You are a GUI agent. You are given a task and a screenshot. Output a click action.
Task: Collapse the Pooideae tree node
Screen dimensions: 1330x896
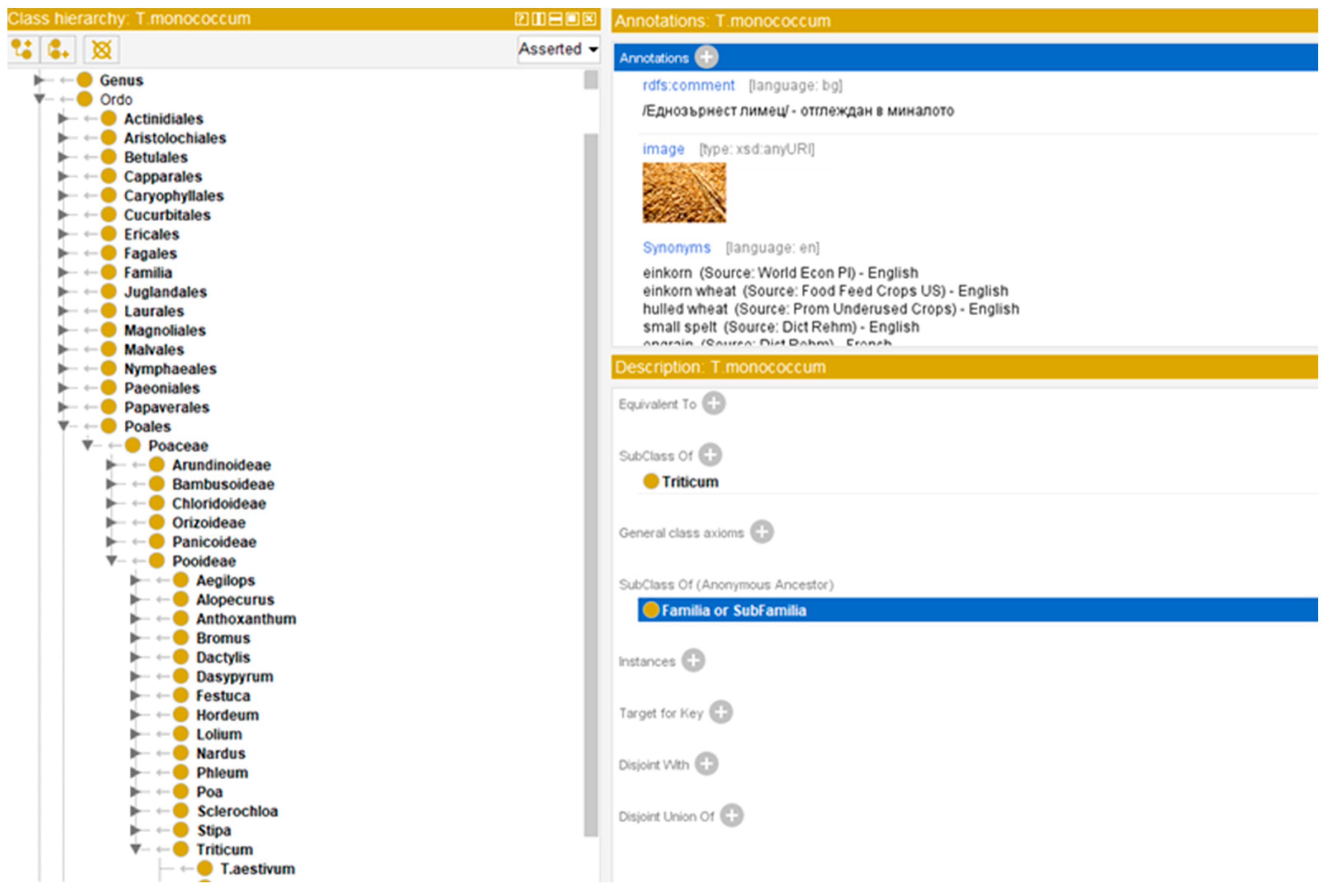click(111, 561)
